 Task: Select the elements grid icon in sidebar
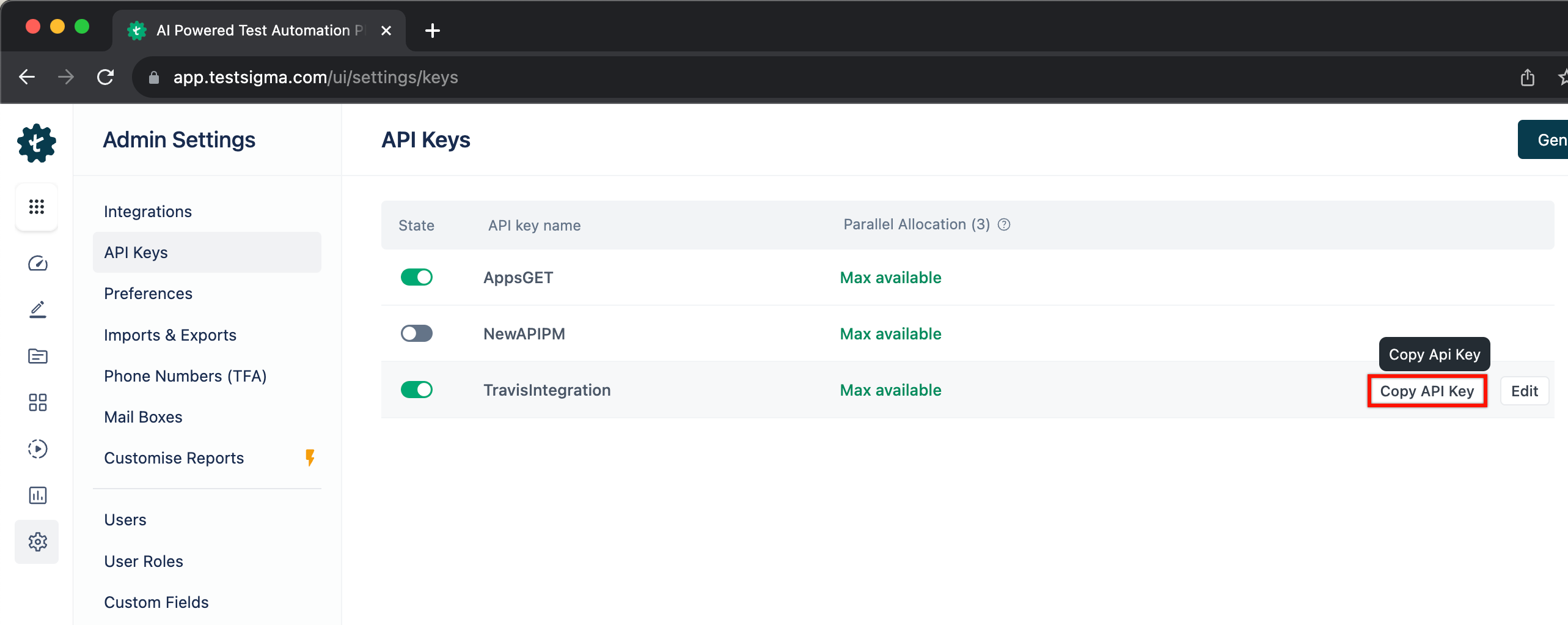37,402
